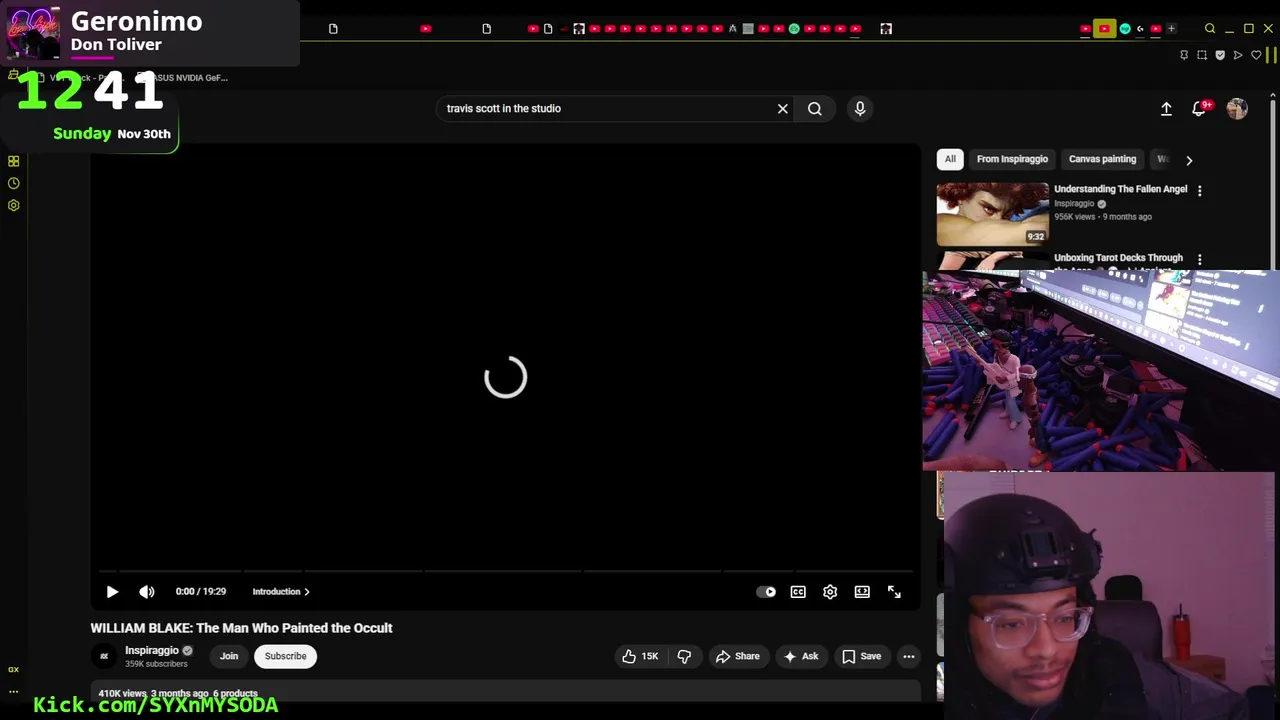Like the video with 15K likes
This screenshot has height=720, width=1280.
point(640,656)
